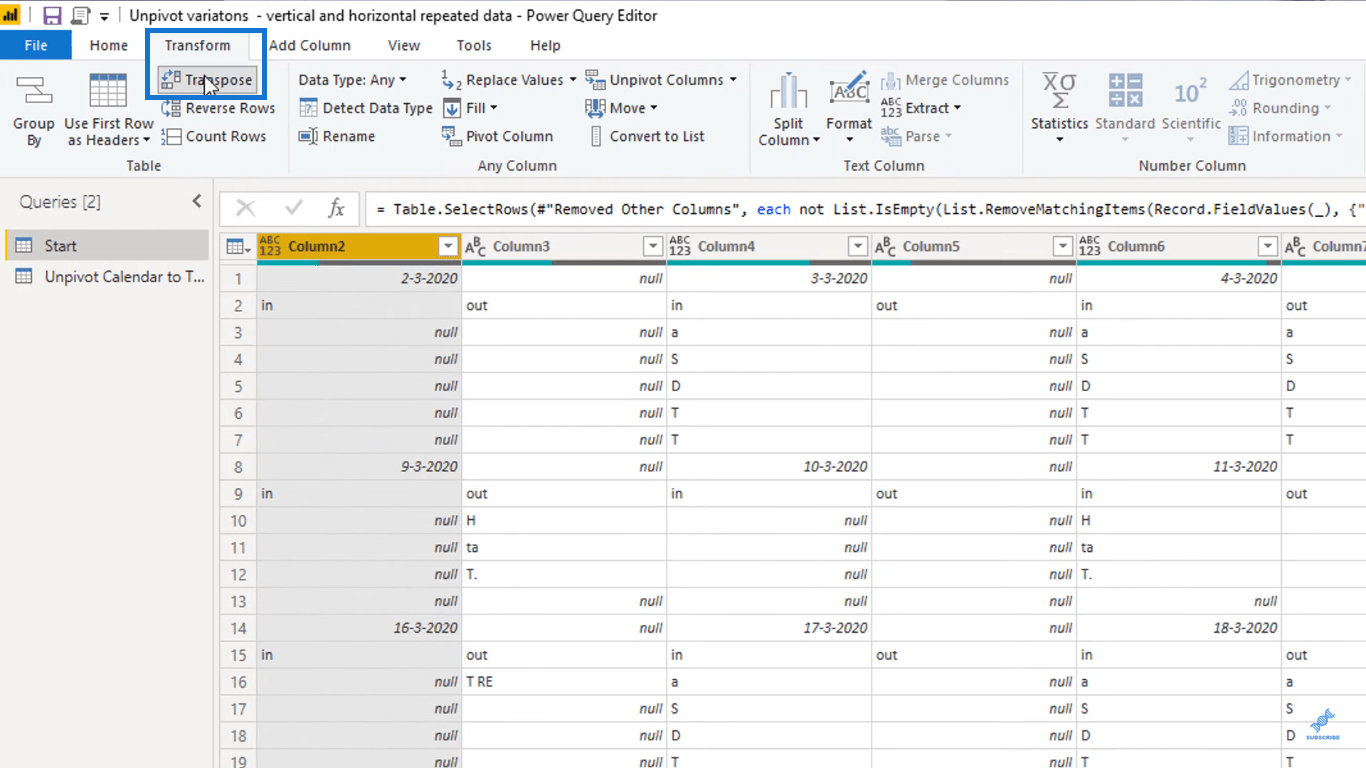Click the Column3 ABC type icon
Viewport: 1366px width, 768px height.
(x=476, y=246)
